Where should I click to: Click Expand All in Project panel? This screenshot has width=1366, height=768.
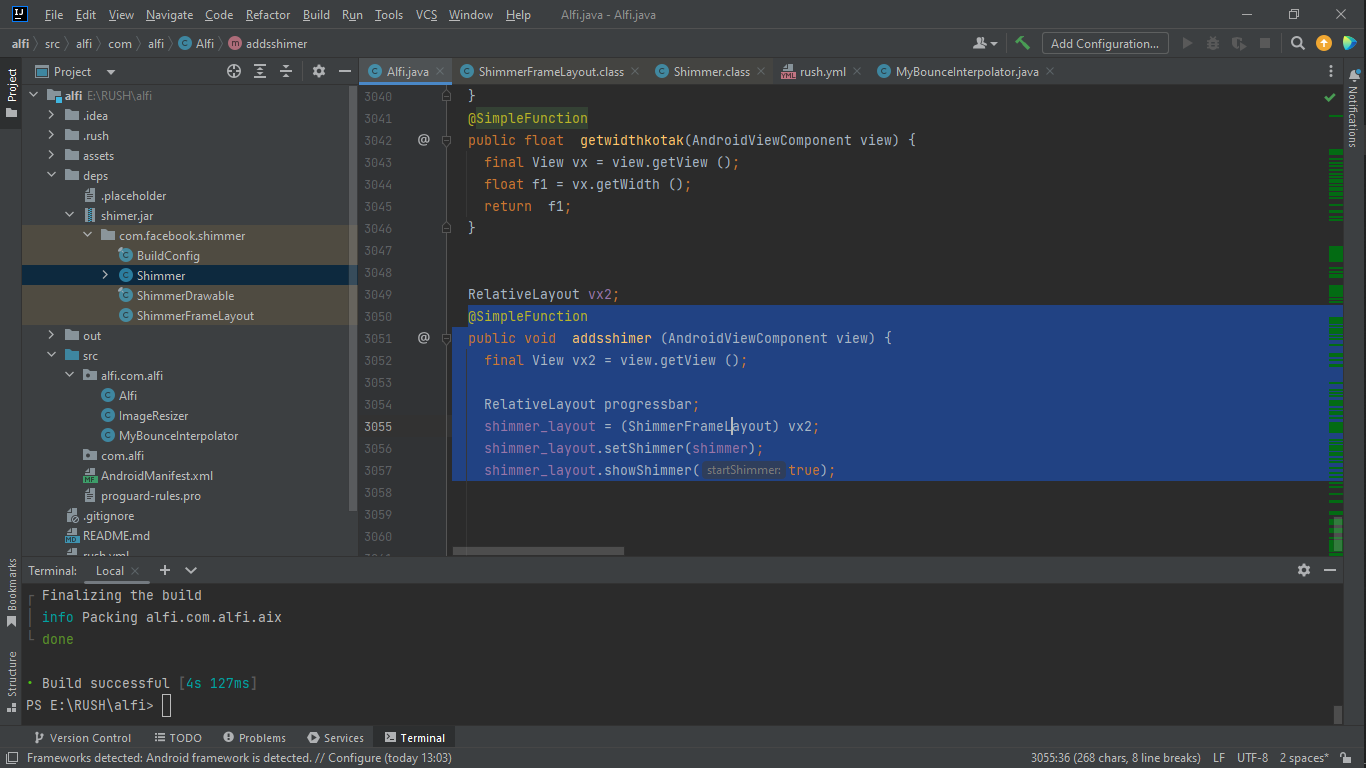coord(260,71)
